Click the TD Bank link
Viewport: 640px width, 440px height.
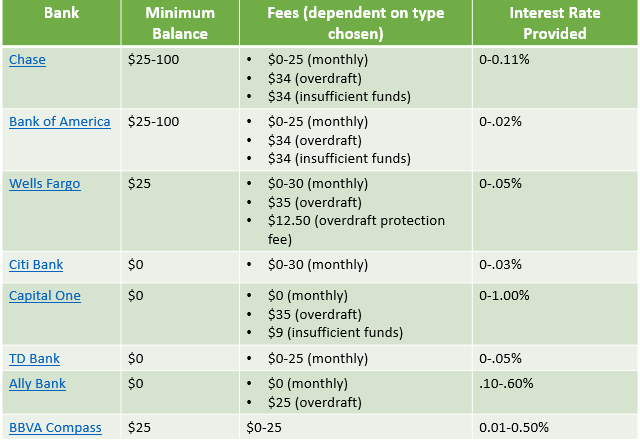tap(35, 358)
